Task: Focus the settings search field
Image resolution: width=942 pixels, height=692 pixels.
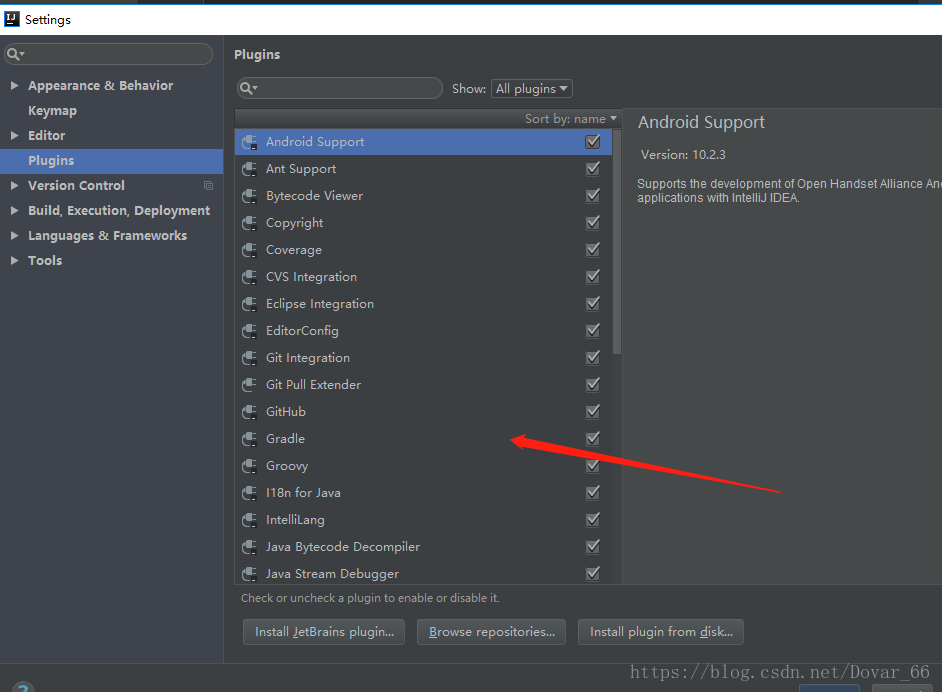Action: tap(108, 54)
